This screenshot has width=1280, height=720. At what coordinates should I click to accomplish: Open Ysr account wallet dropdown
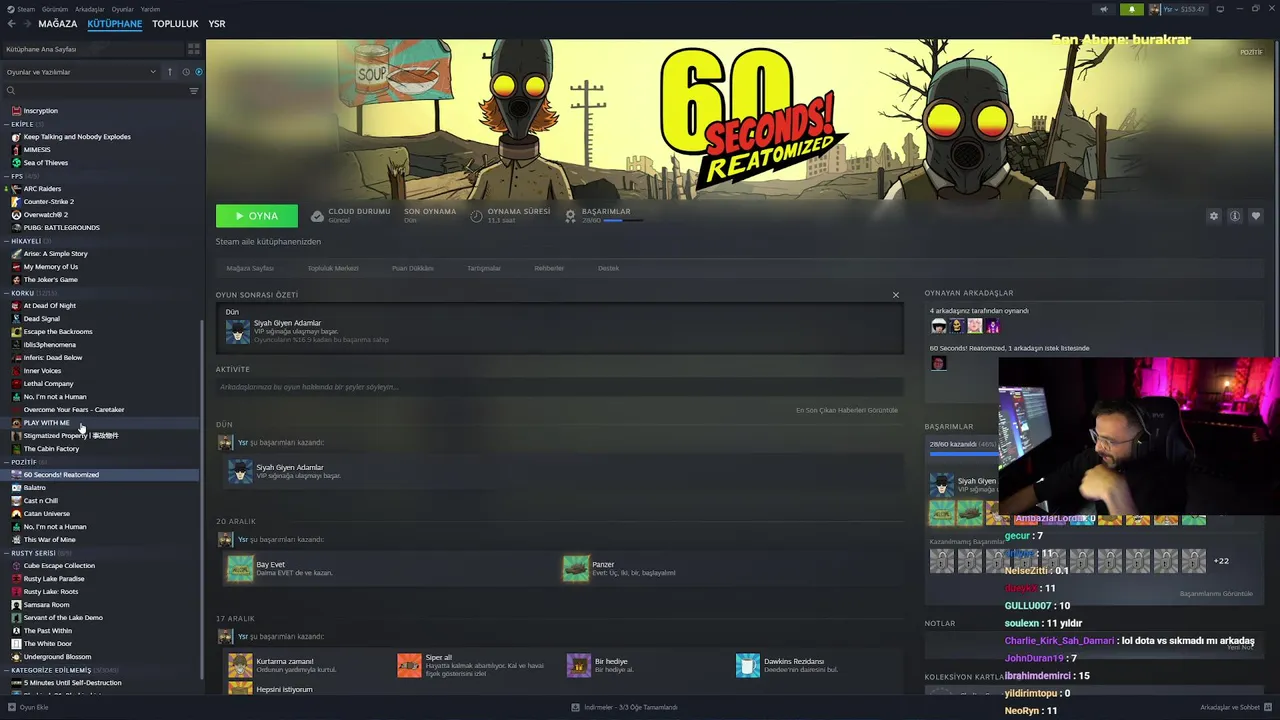coord(1176,9)
